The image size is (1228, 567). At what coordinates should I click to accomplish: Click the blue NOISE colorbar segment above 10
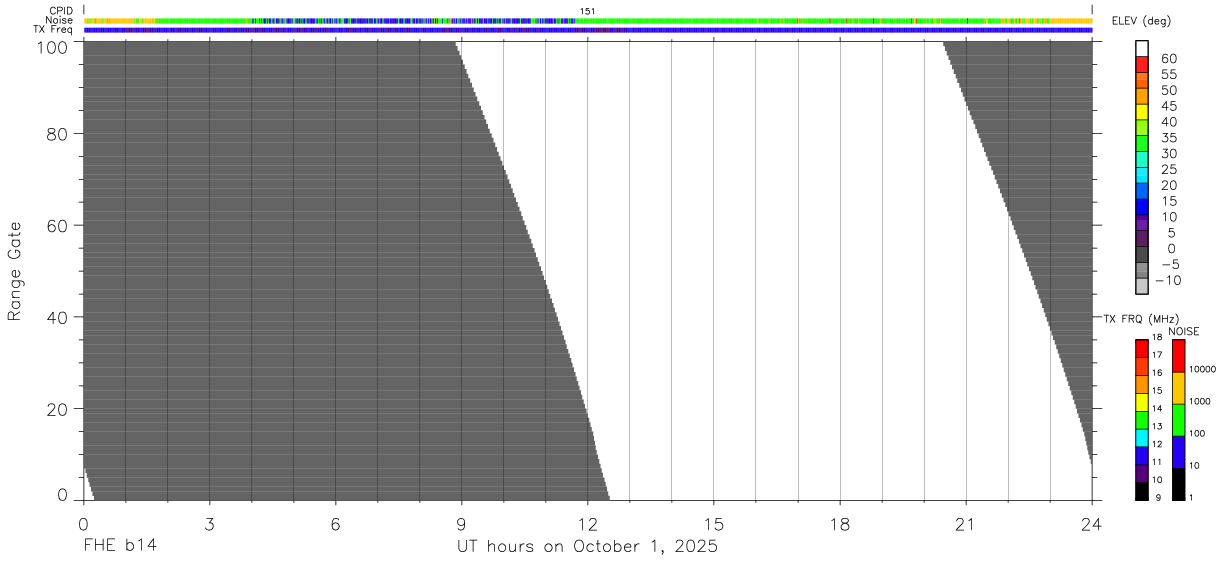tap(1179, 452)
